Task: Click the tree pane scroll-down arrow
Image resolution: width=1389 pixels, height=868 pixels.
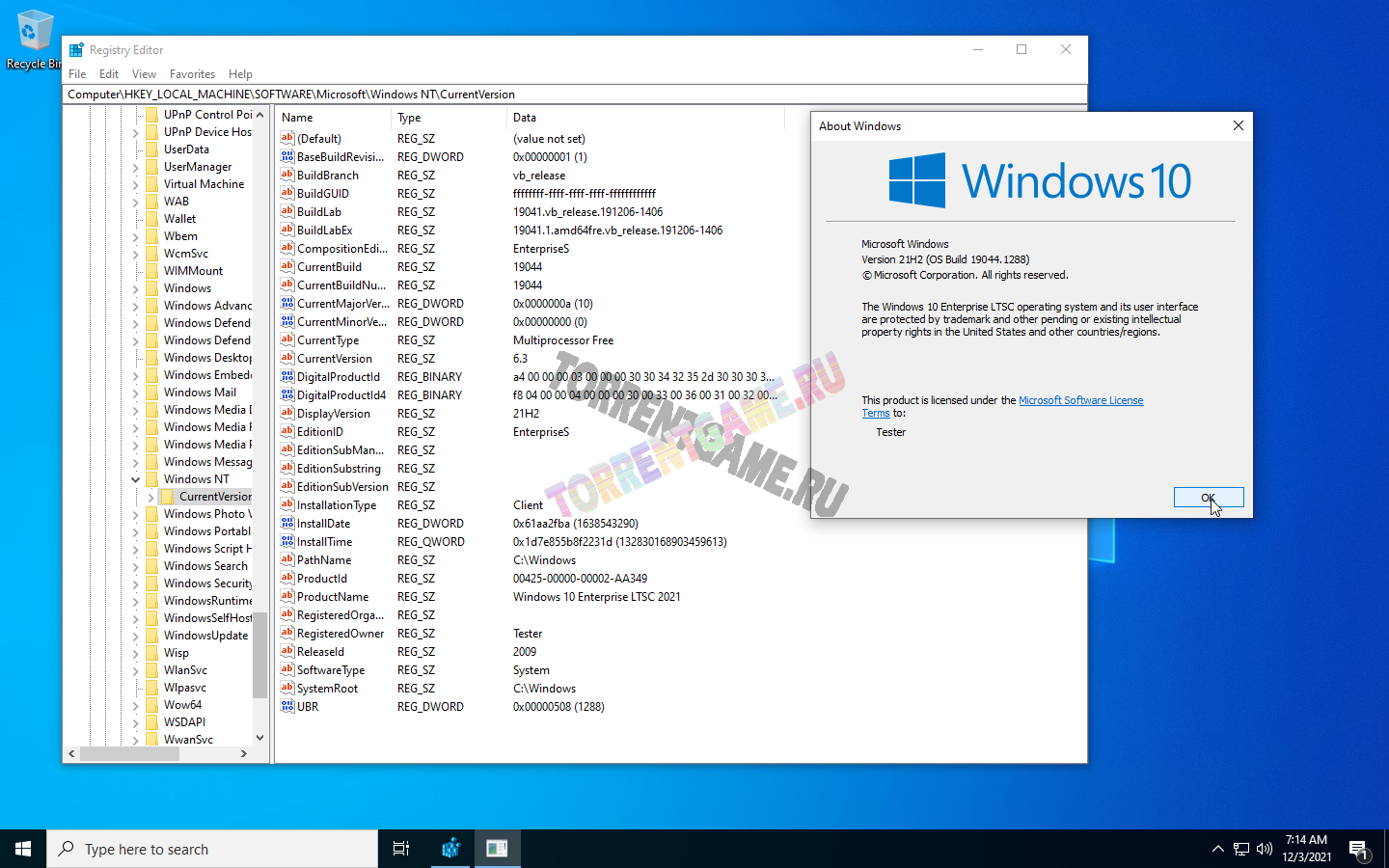Action: pyautogui.click(x=259, y=738)
